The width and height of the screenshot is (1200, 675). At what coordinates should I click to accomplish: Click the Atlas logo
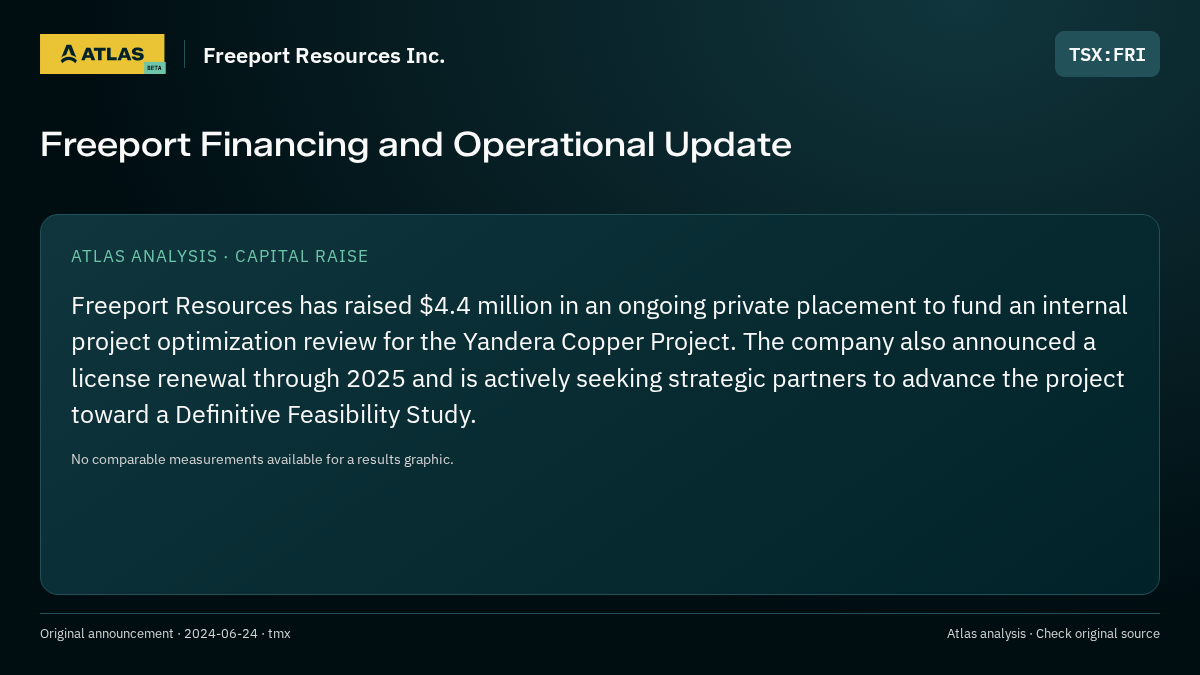click(102, 54)
